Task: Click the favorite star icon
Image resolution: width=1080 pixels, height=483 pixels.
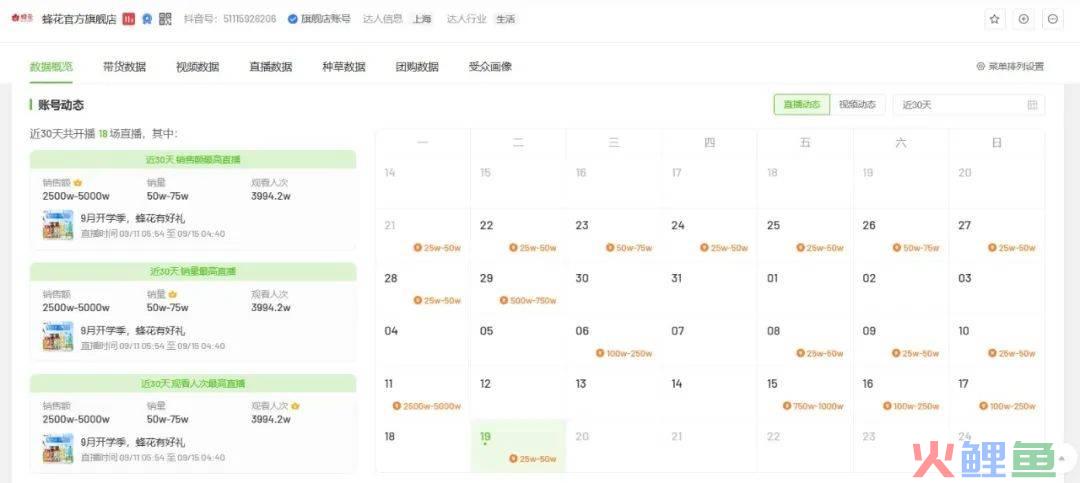Action: [x=994, y=19]
